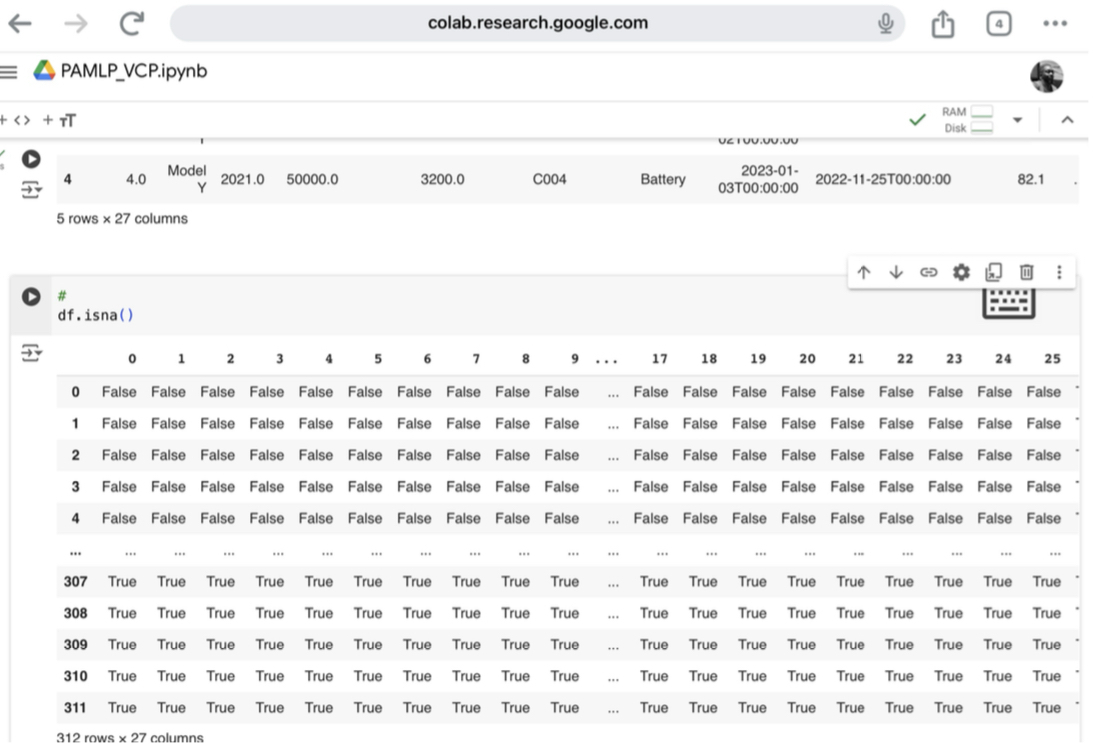Image resolution: width=1105 pixels, height=755 pixels.
Task: Move cell up with arrow icon
Action: 864,272
